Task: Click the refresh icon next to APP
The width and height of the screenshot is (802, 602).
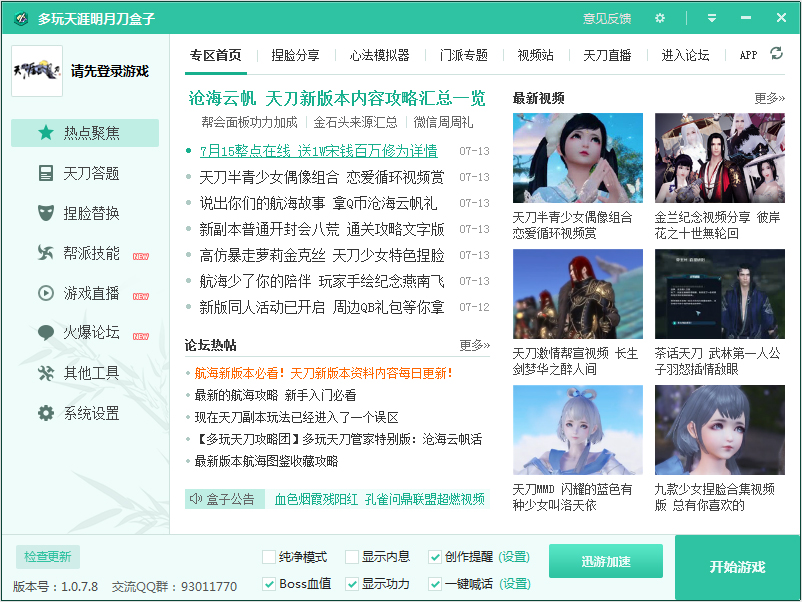Action: point(776,53)
